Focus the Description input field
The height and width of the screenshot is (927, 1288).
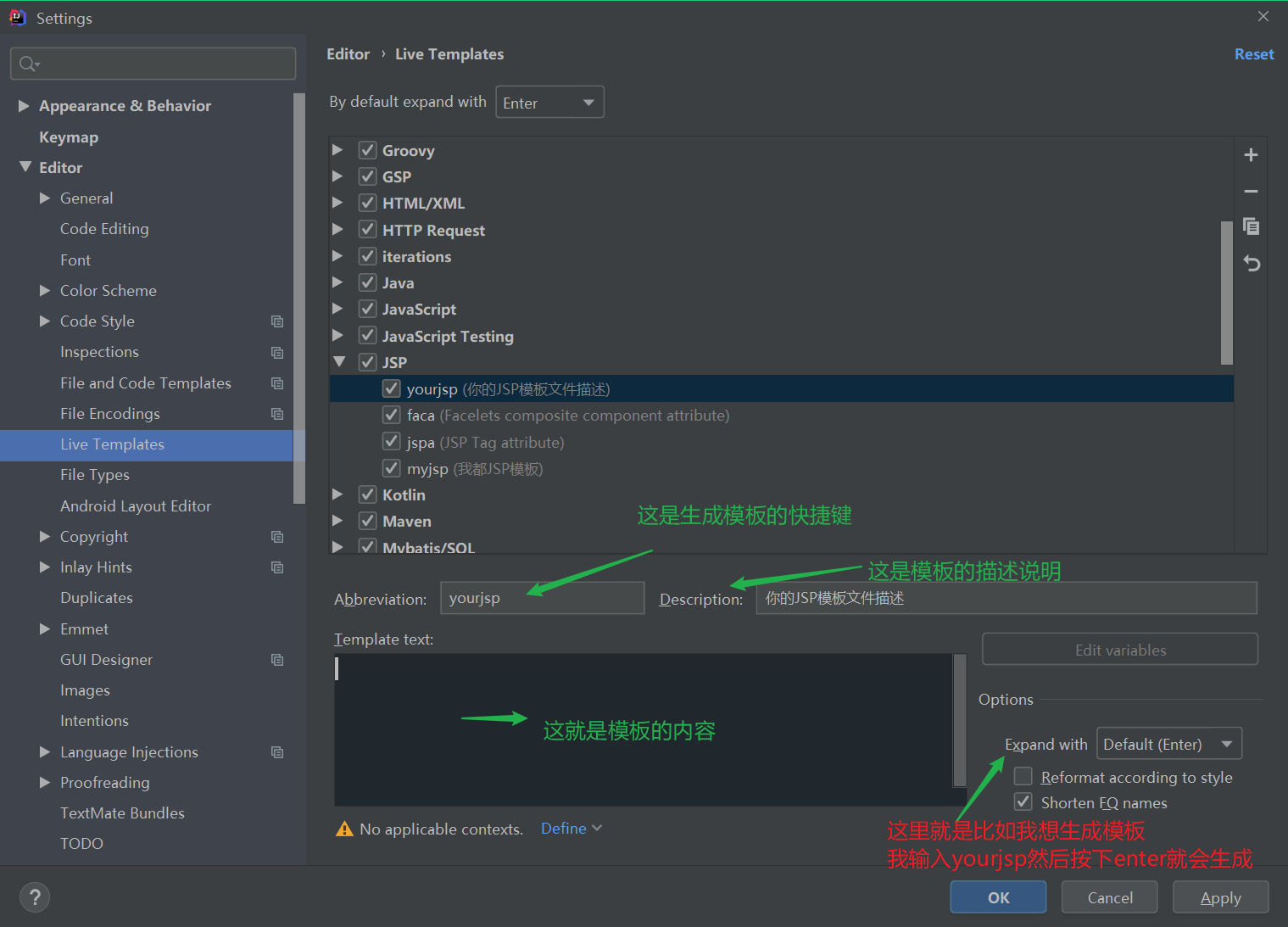coord(1006,598)
